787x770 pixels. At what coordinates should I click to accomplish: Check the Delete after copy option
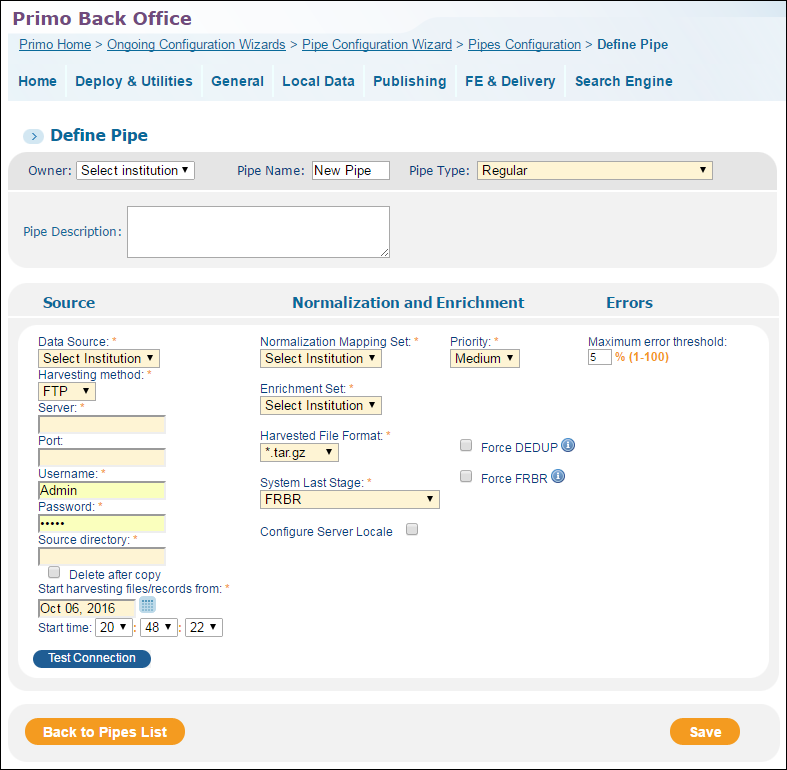coord(54,572)
